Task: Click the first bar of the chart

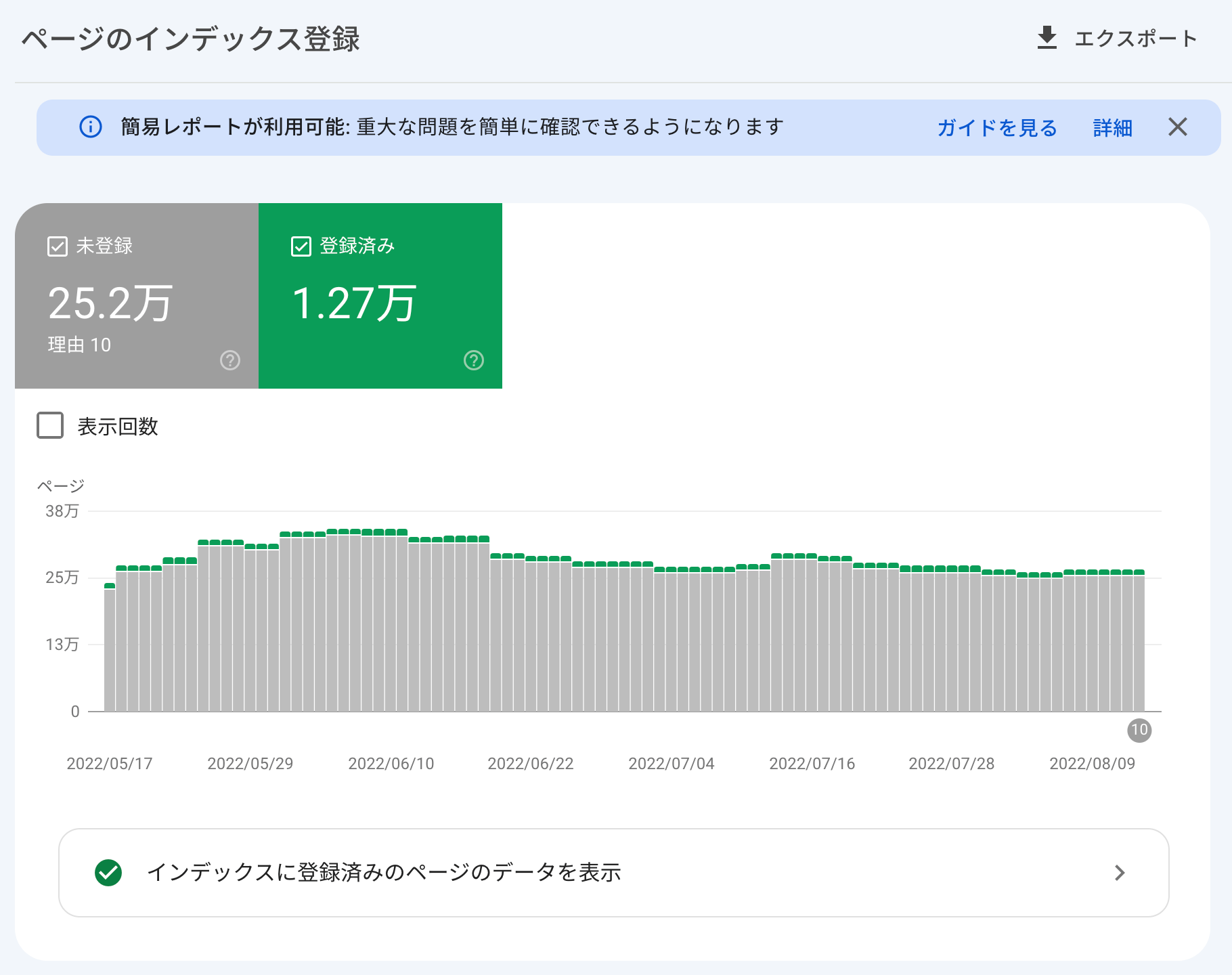Action: pos(110,647)
